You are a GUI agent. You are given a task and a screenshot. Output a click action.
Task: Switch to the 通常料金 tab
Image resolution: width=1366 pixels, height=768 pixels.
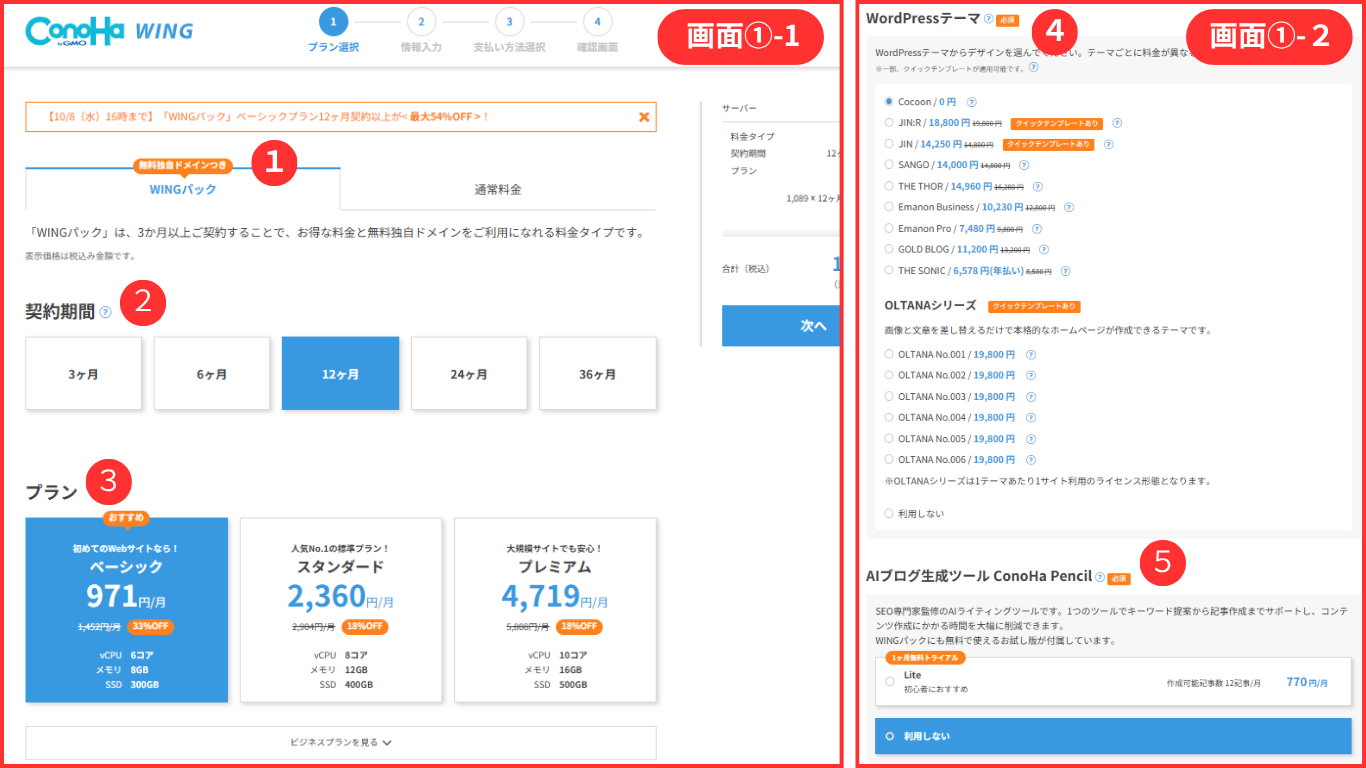[497, 189]
